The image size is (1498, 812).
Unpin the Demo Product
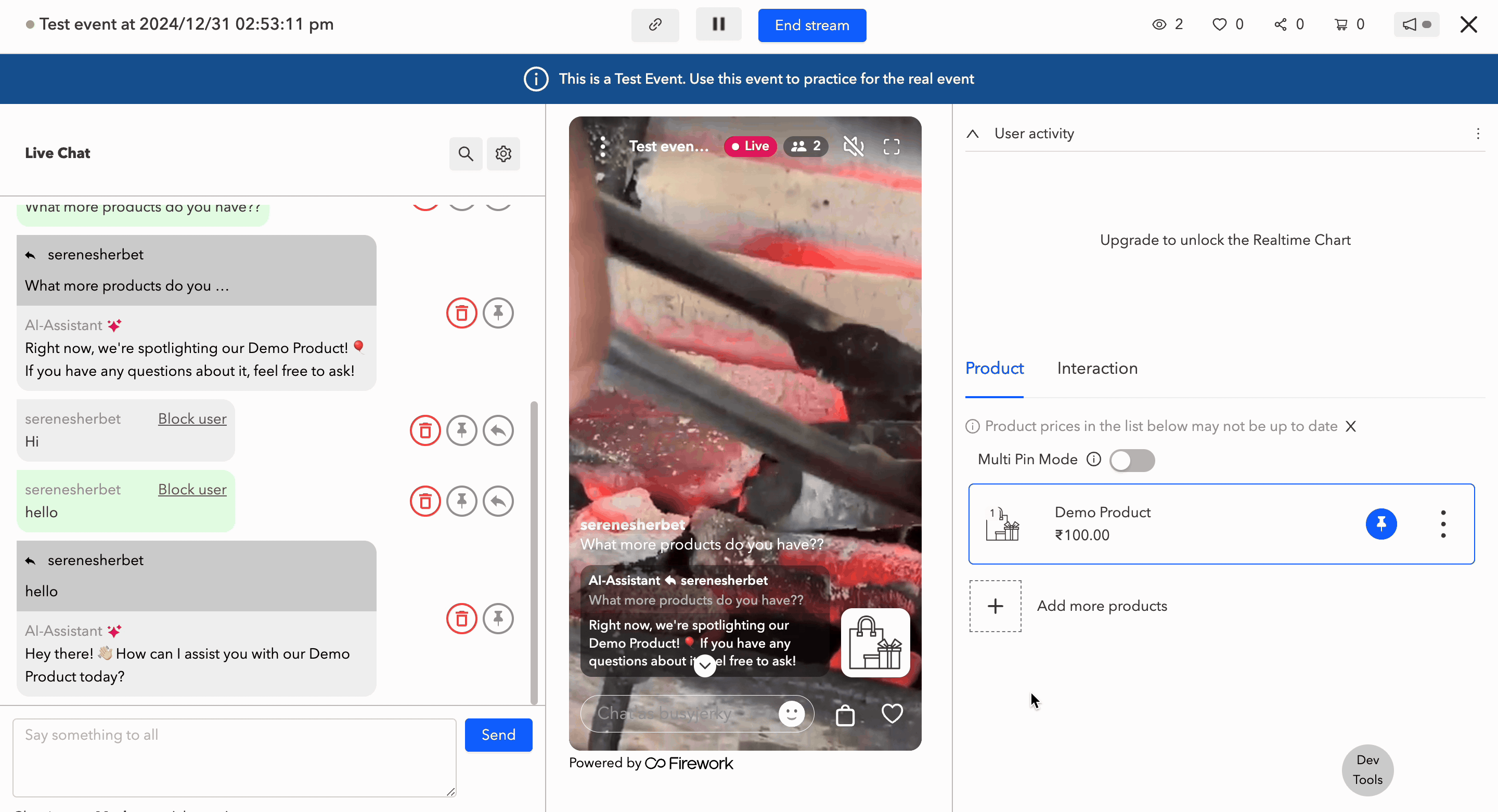(x=1380, y=523)
